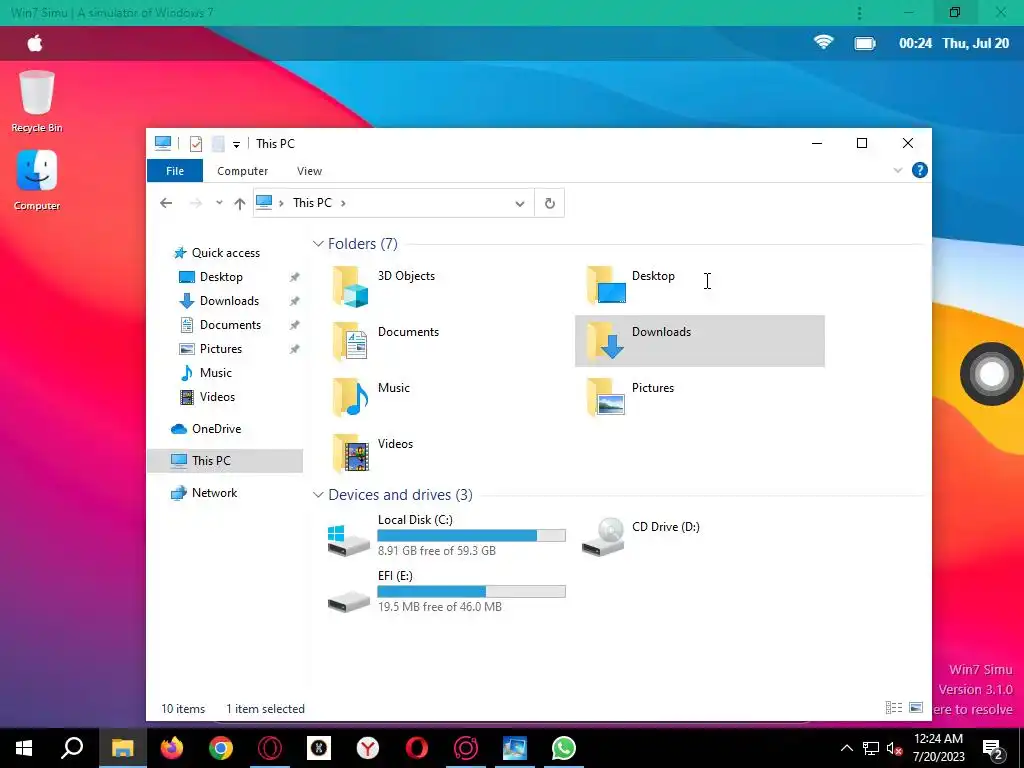1024x768 pixels.
Task: Open taskbar Search magnifier
Action: [x=72, y=748]
